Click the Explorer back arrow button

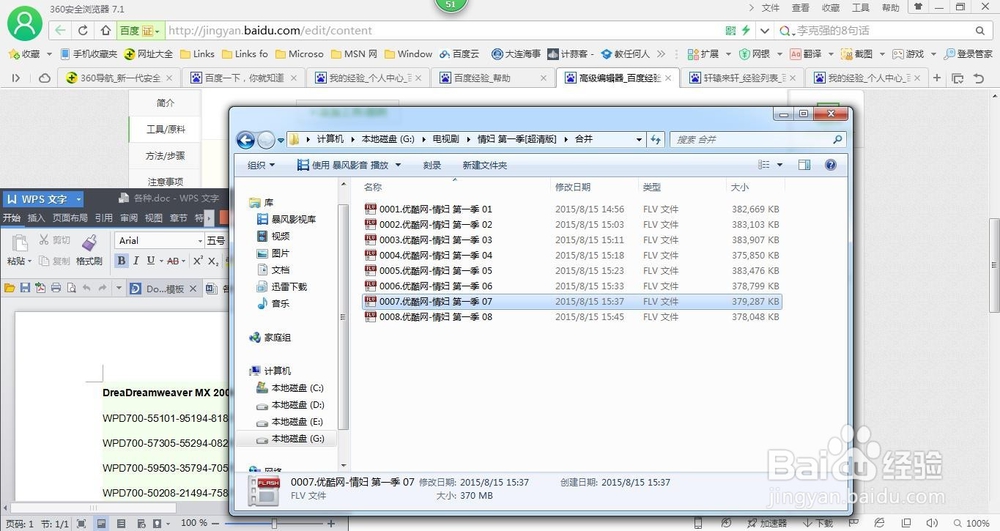[246, 140]
